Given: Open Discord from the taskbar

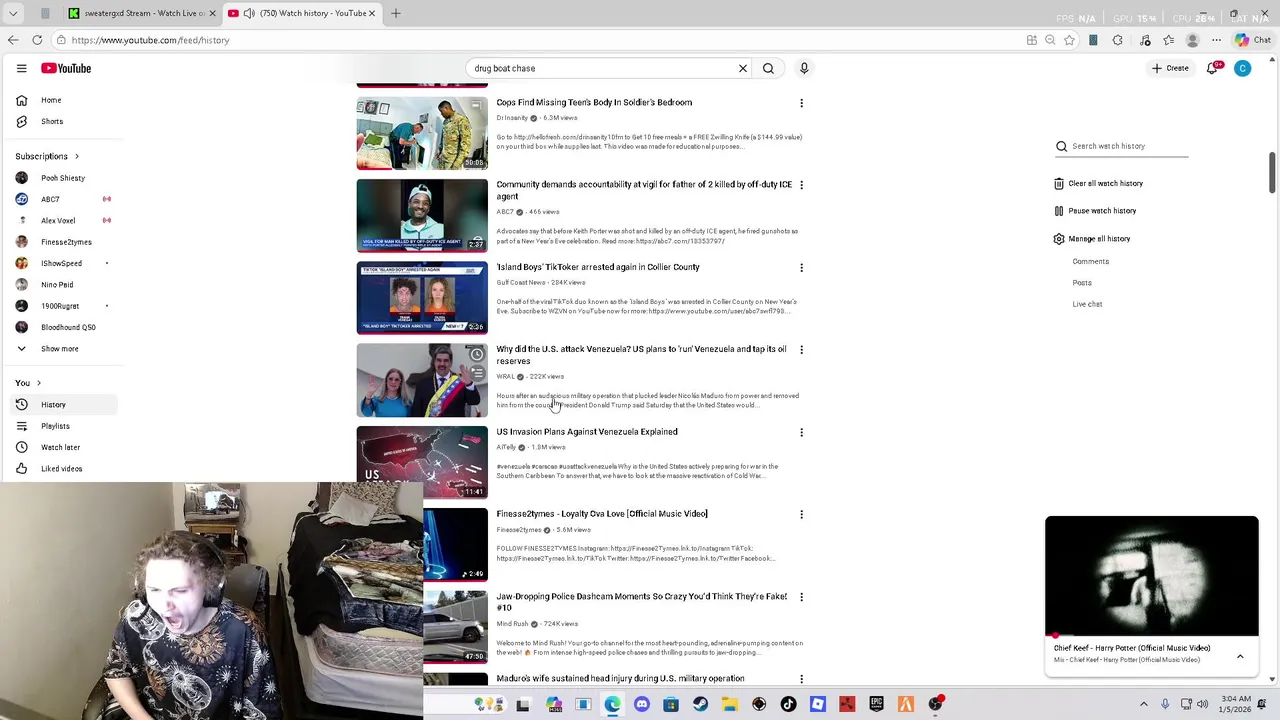Looking at the screenshot, I should tap(642, 704).
